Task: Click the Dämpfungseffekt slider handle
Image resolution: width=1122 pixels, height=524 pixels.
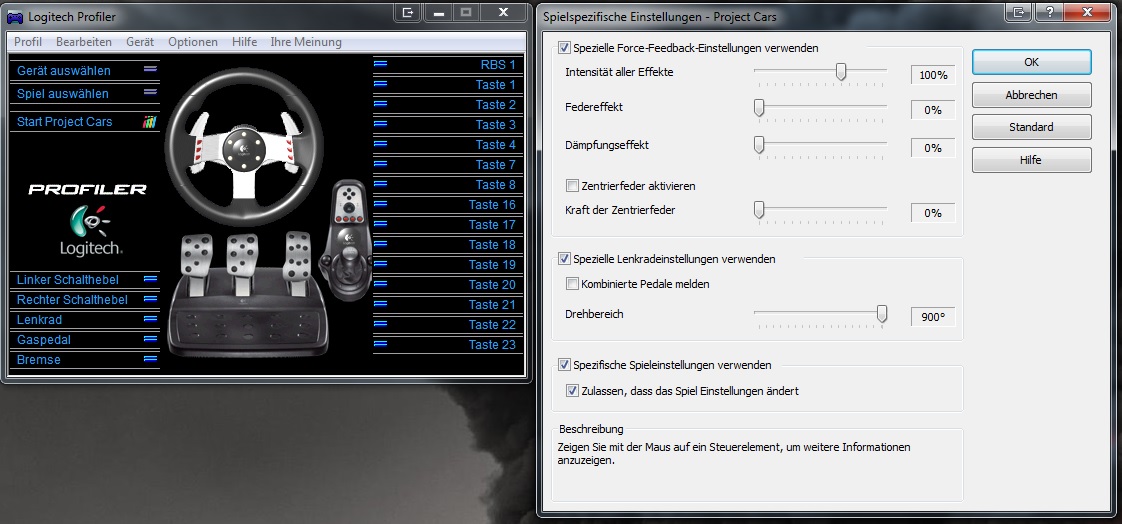Action: click(759, 145)
